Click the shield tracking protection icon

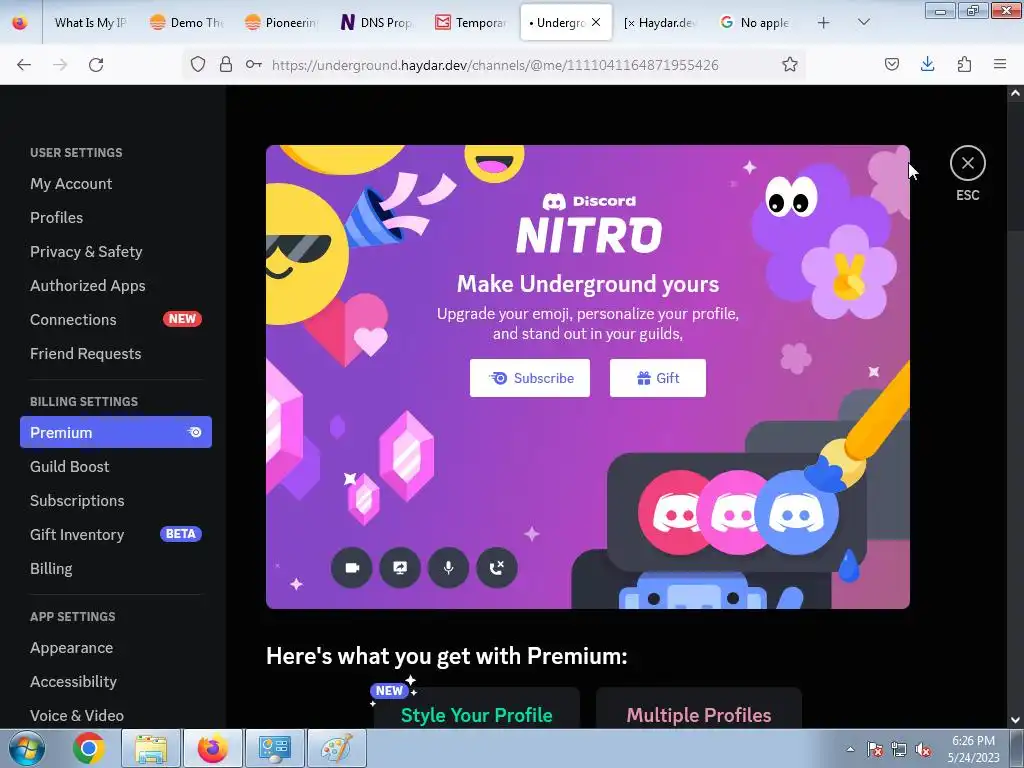point(198,64)
